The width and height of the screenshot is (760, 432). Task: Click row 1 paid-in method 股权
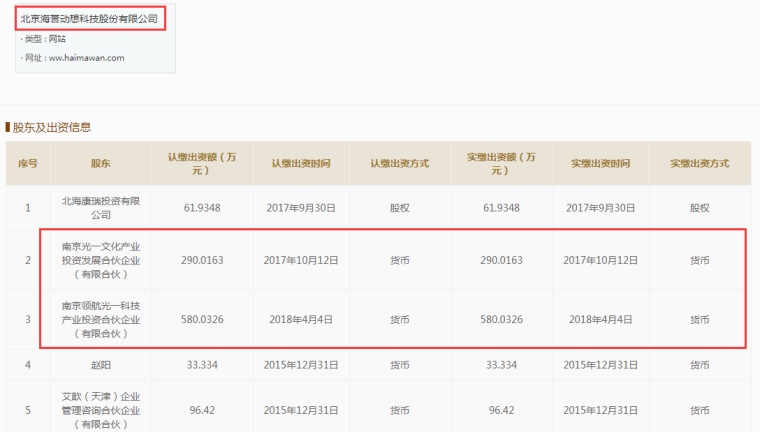click(699, 208)
